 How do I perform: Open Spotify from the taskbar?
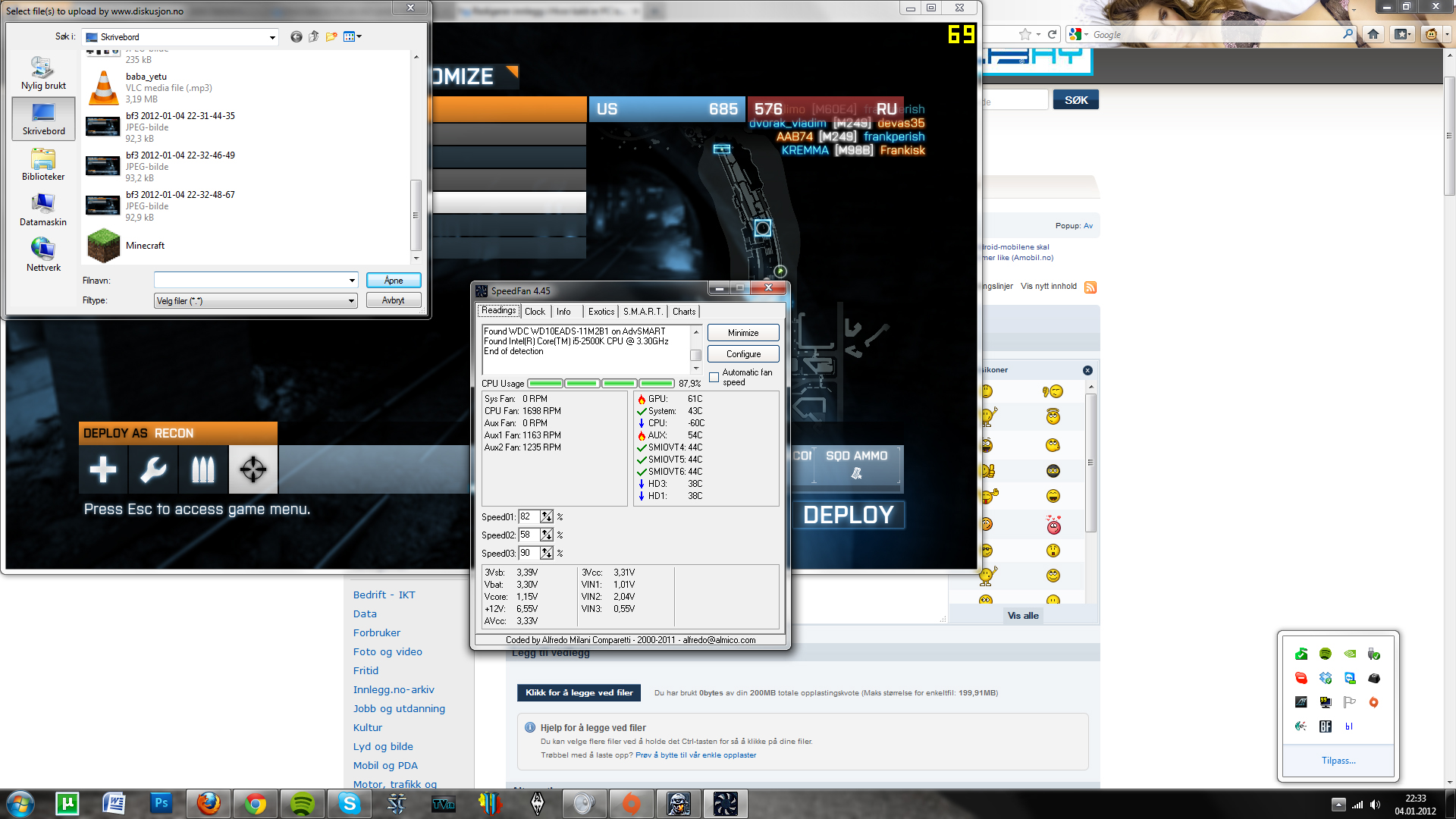point(302,804)
